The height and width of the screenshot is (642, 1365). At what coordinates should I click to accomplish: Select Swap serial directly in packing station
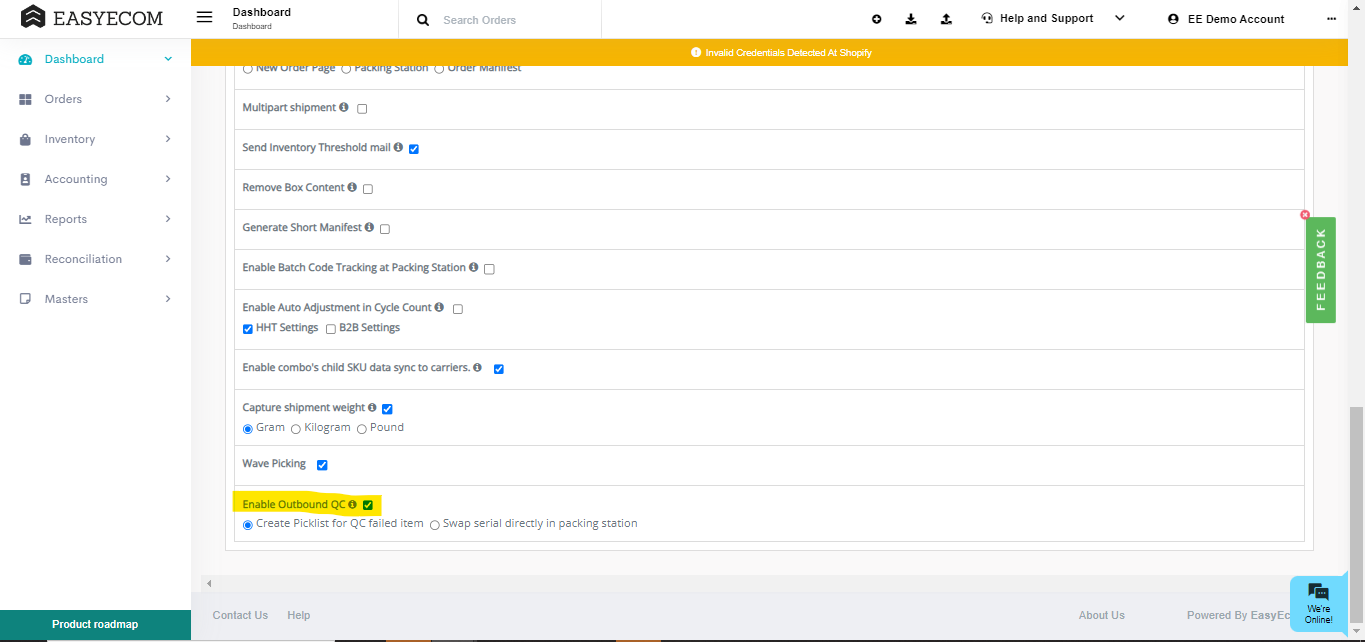[x=435, y=525]
